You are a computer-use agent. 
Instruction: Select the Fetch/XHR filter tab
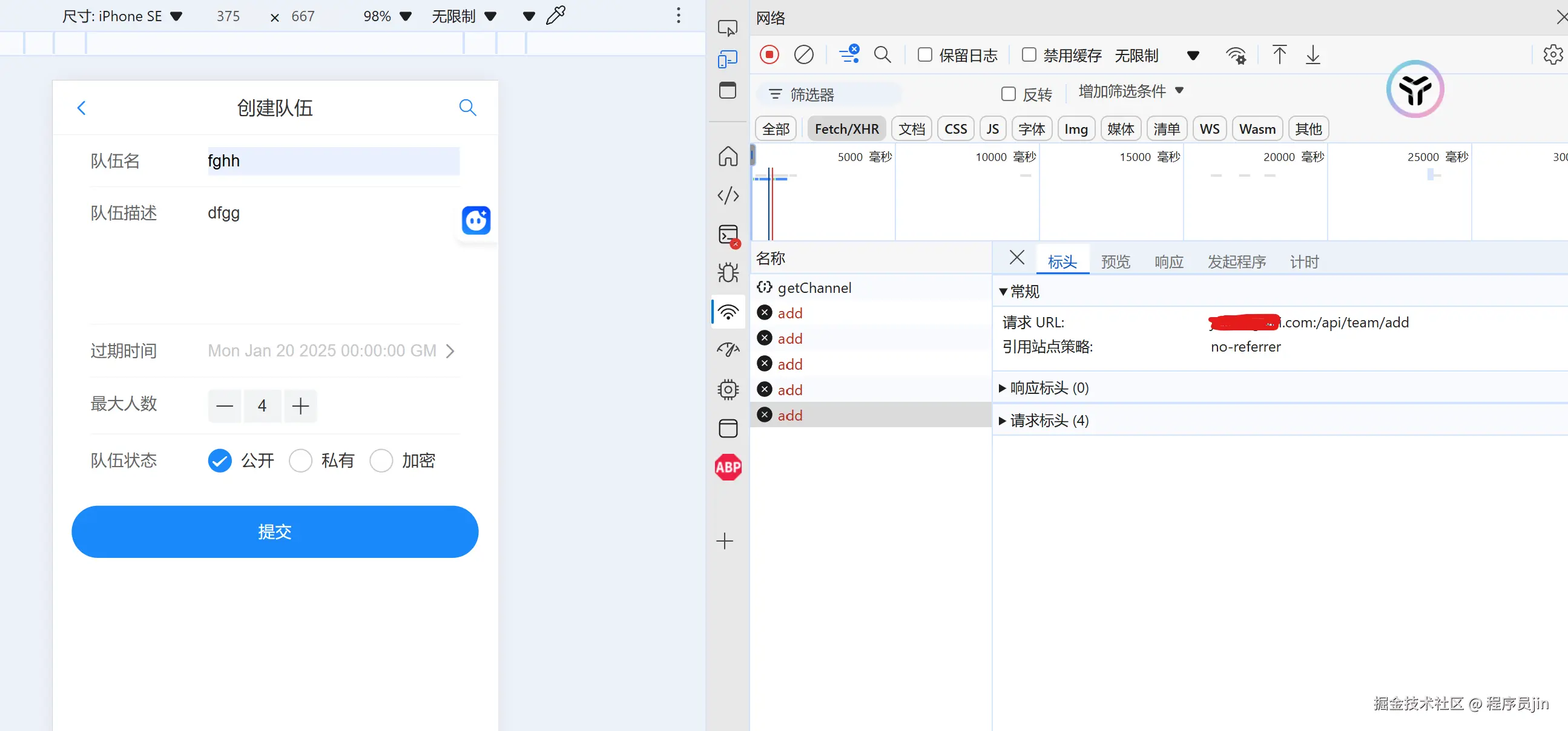[x=846, y=129]
